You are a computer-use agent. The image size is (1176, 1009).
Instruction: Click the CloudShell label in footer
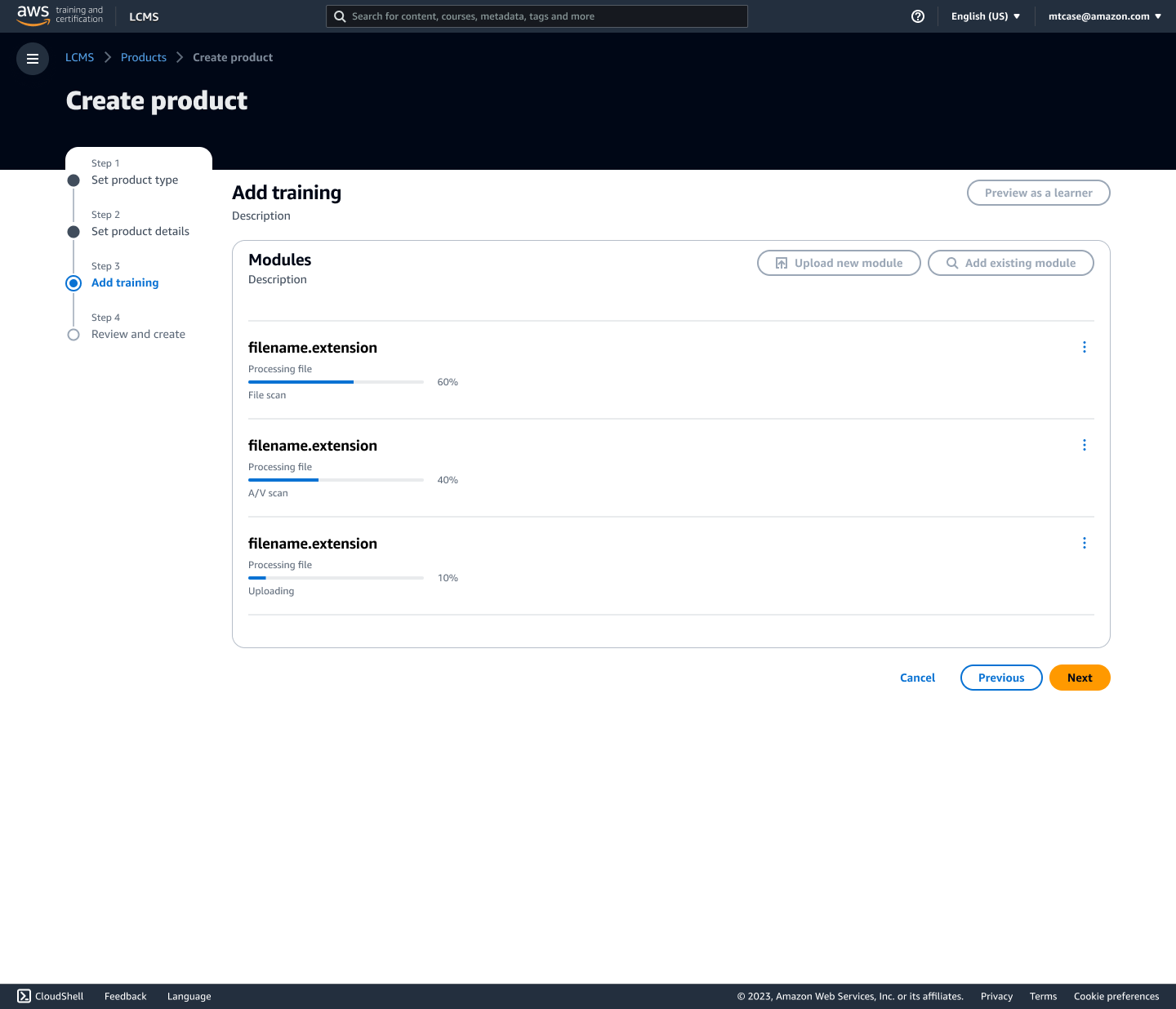[60, 996]
